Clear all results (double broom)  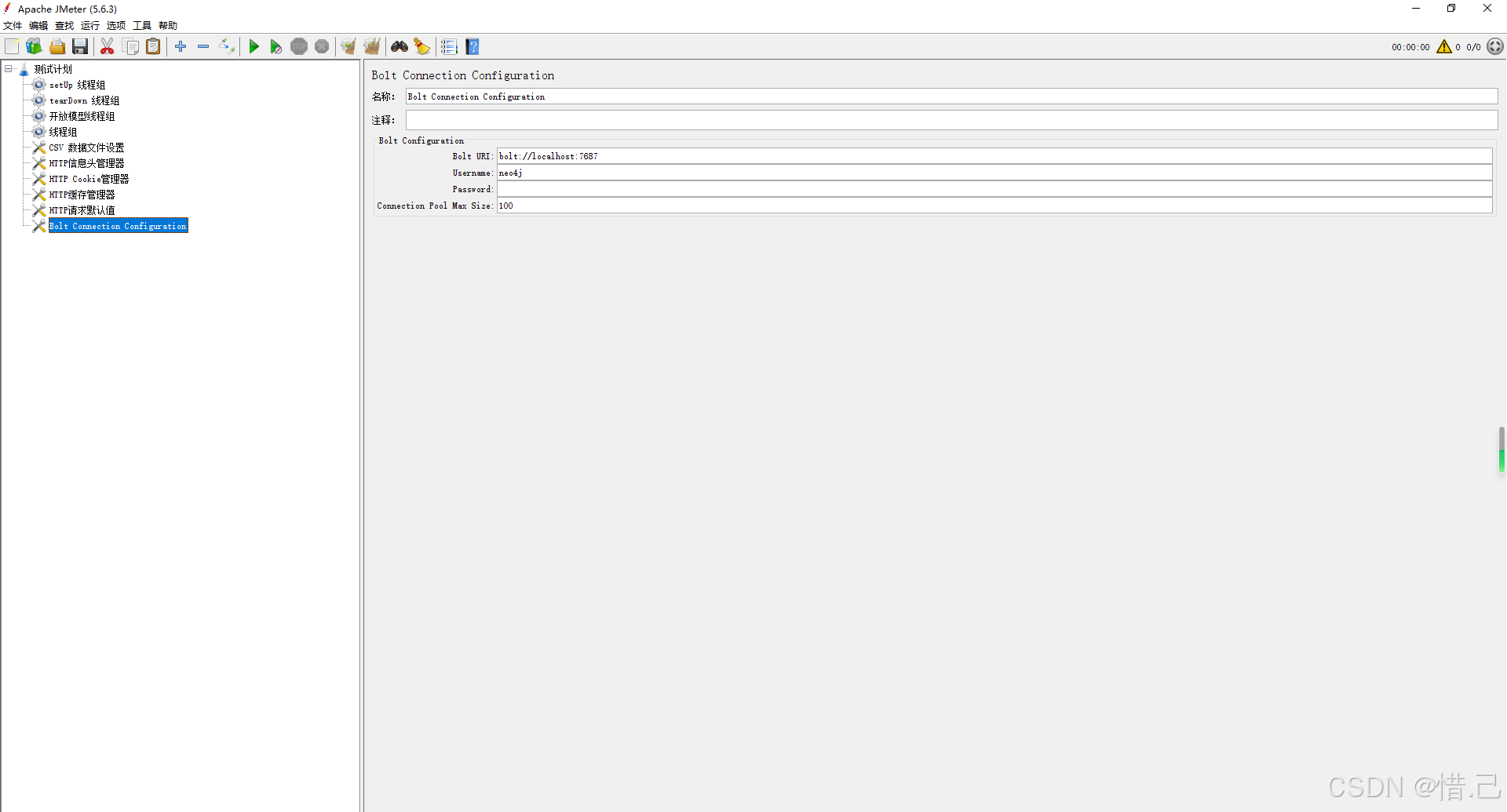372,47
